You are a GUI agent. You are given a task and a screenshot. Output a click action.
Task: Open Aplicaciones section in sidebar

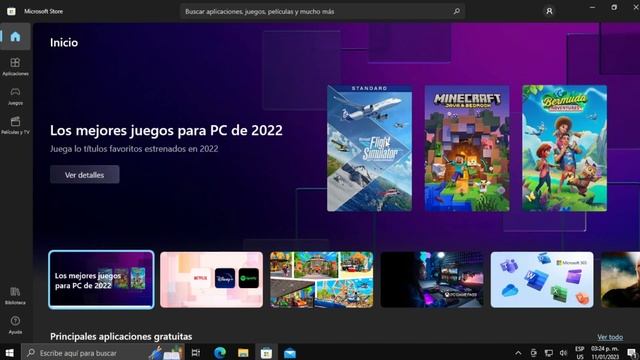16,67
